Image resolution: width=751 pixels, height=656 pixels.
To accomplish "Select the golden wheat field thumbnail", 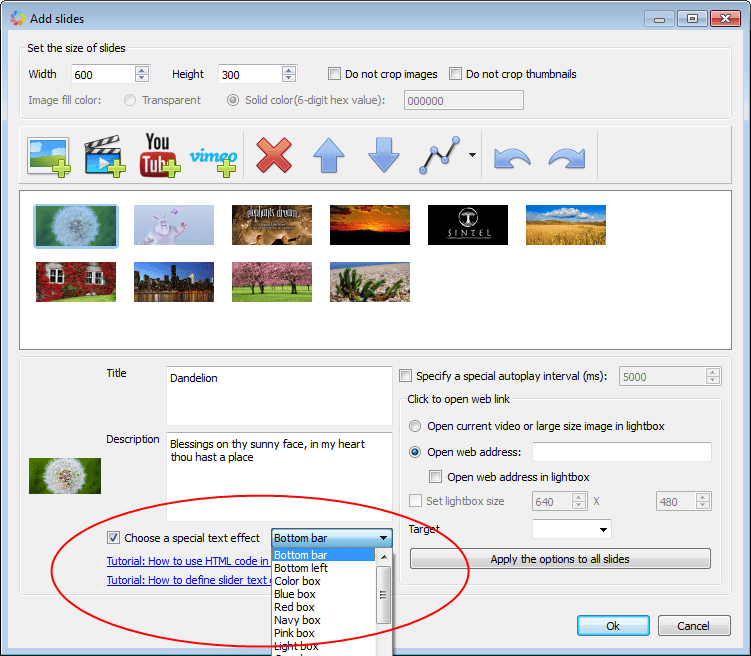I will tap(566, 225).
